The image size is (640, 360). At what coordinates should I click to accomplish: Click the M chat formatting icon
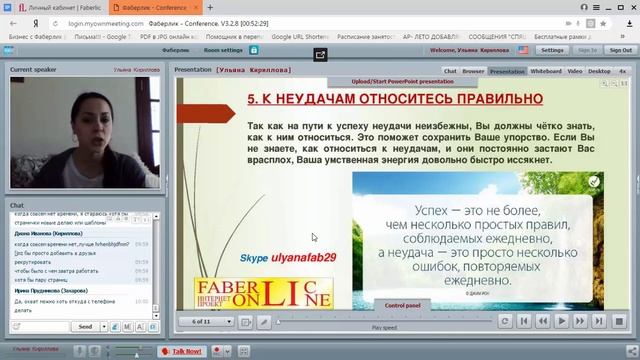[x=128, y=327]
